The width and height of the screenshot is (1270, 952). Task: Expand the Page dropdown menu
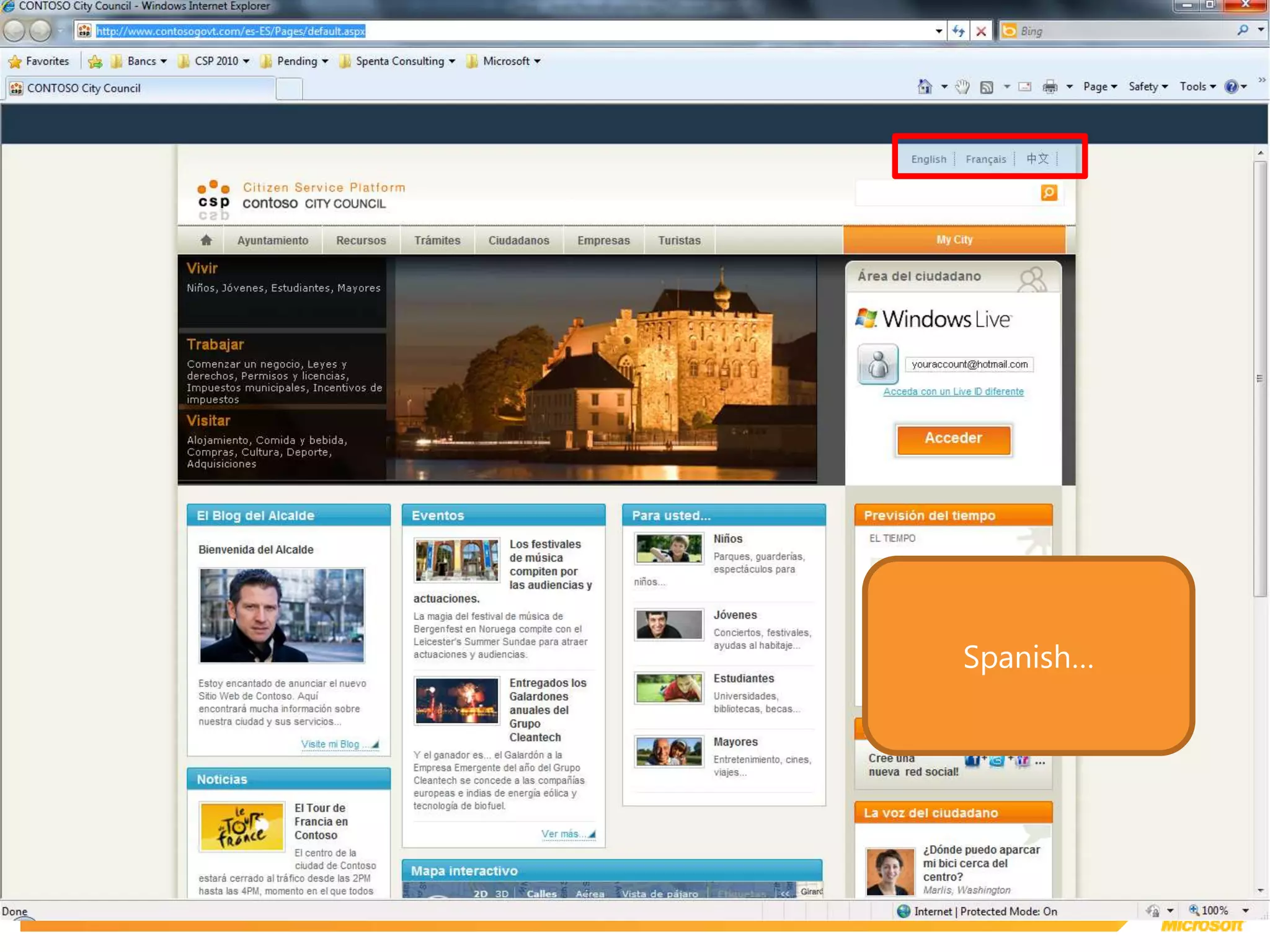click(1099, 87)
